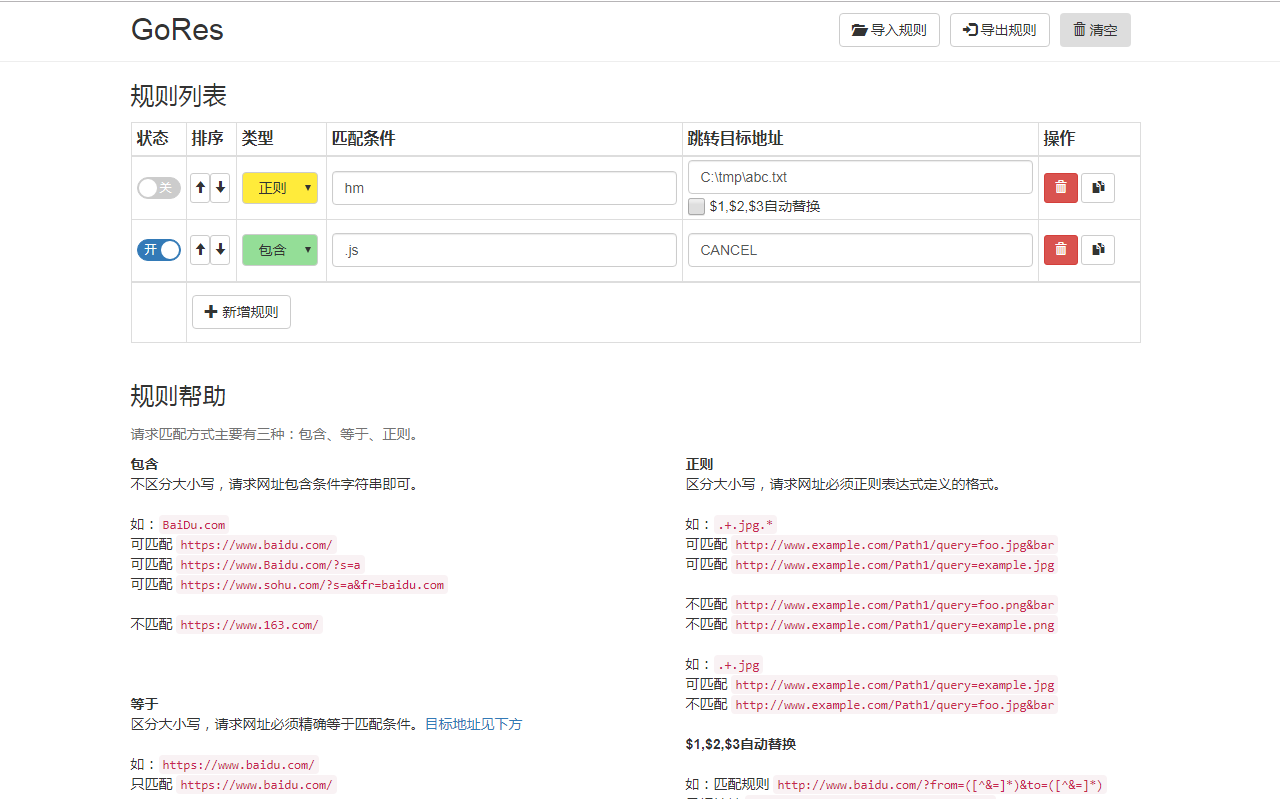Click the 导出规则 export rules button
Screen dimensions: 1280x800
click(1000, 30)
